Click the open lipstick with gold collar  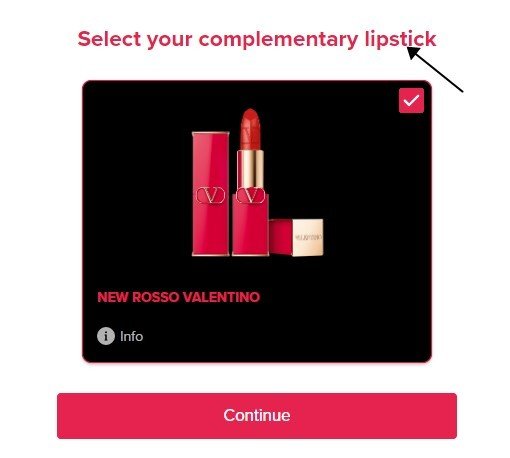[250, 182]
